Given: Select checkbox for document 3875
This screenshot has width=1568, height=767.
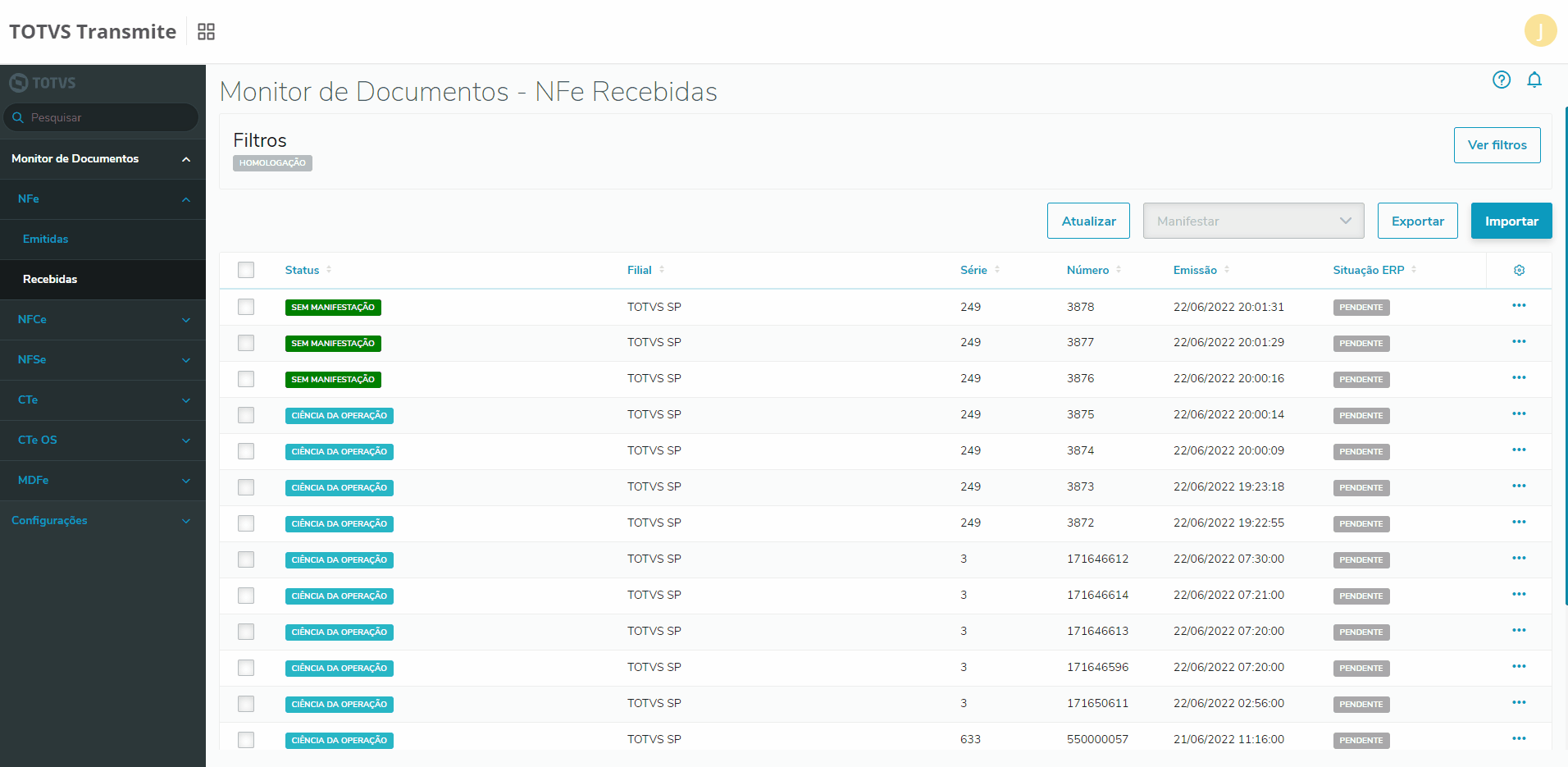Looking at the screenshot, I should (x=246, y=415).
